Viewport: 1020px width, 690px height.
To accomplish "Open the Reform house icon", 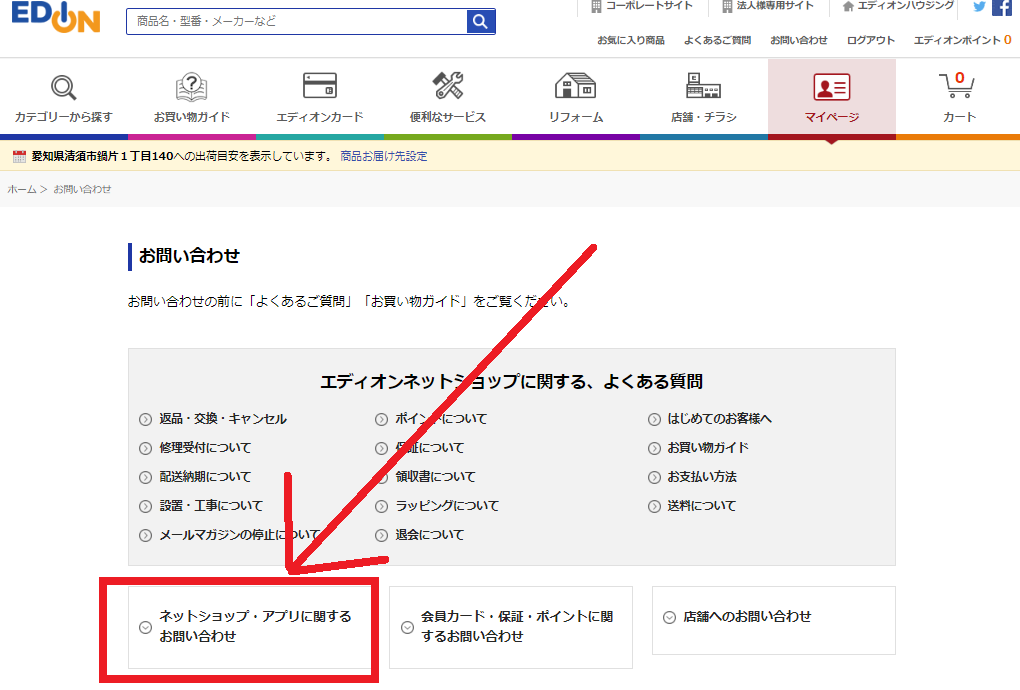I will (x=575, y=87).
